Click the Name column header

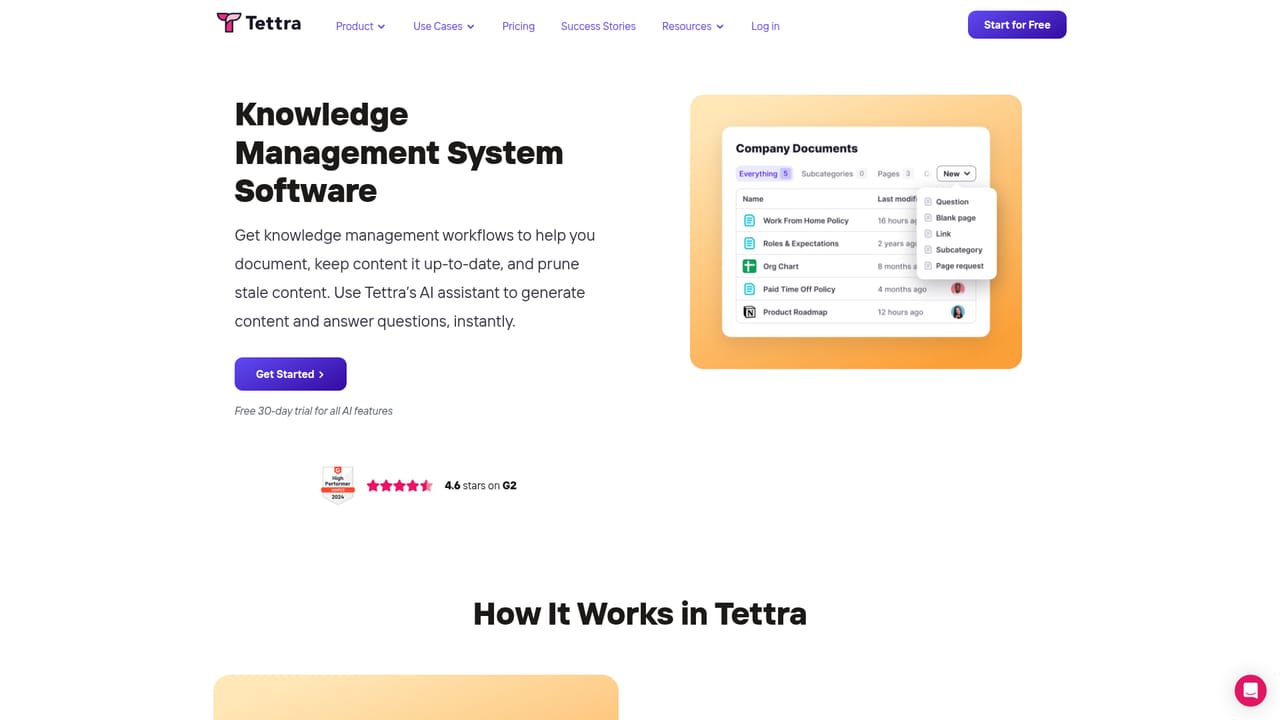(753, 199)
